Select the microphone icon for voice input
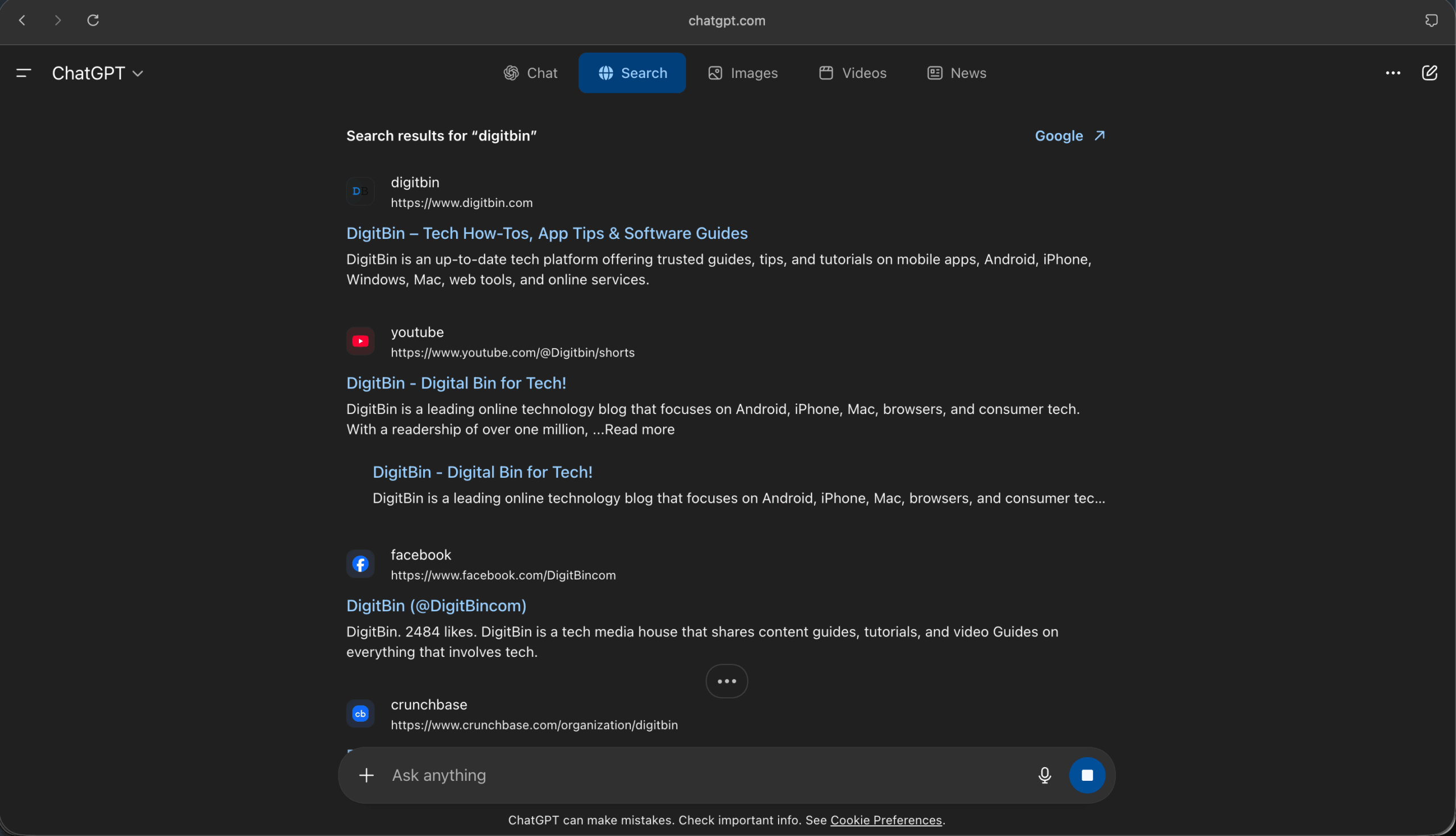Viewport: 1456px width, 836px height. (x=1045, y=775)
